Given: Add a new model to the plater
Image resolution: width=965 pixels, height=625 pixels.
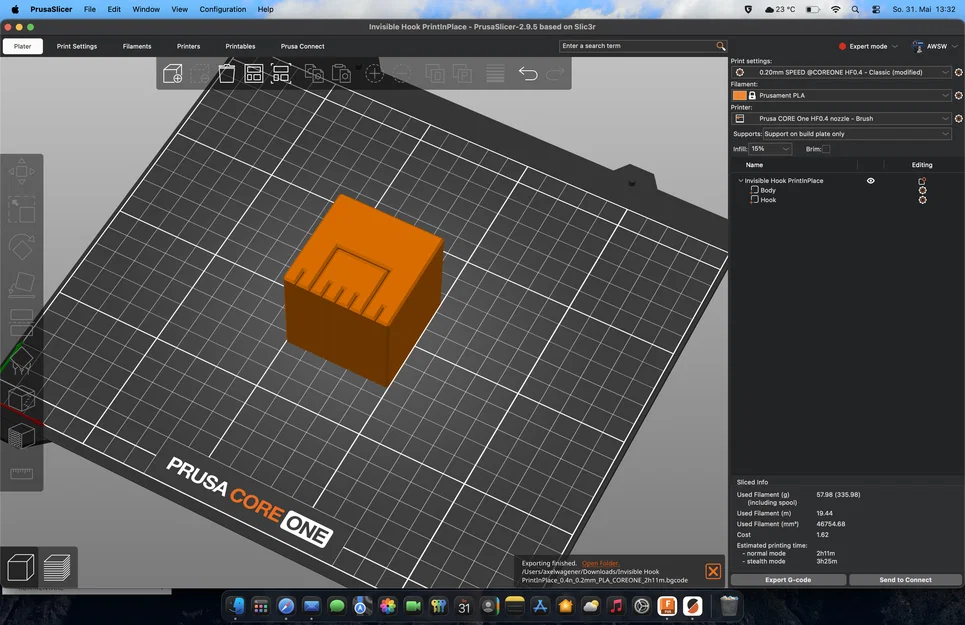Looking at the screenshot, I should [x=172, y=74].
